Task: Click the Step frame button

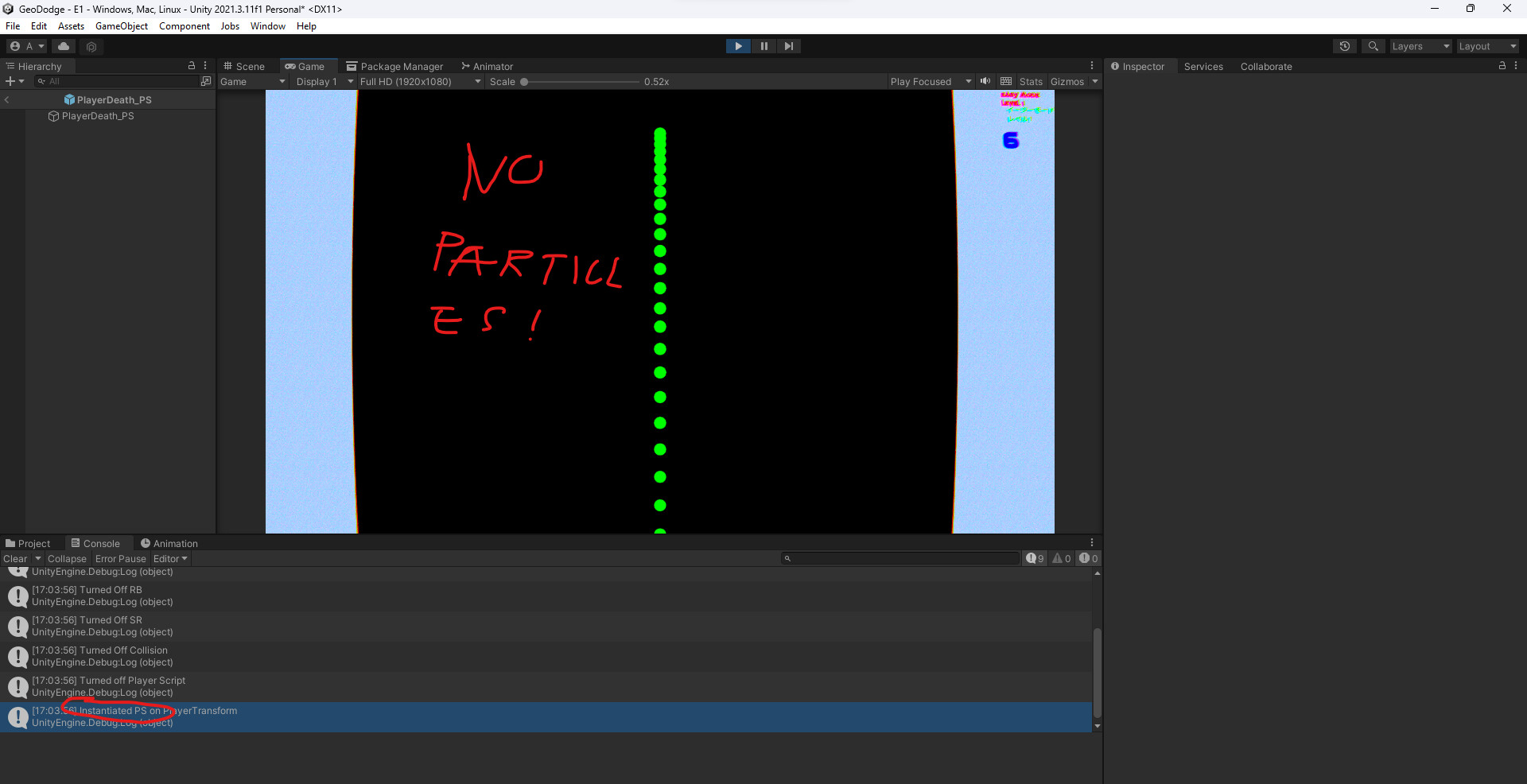Action: pyautogui.click(x=789, y=46)
